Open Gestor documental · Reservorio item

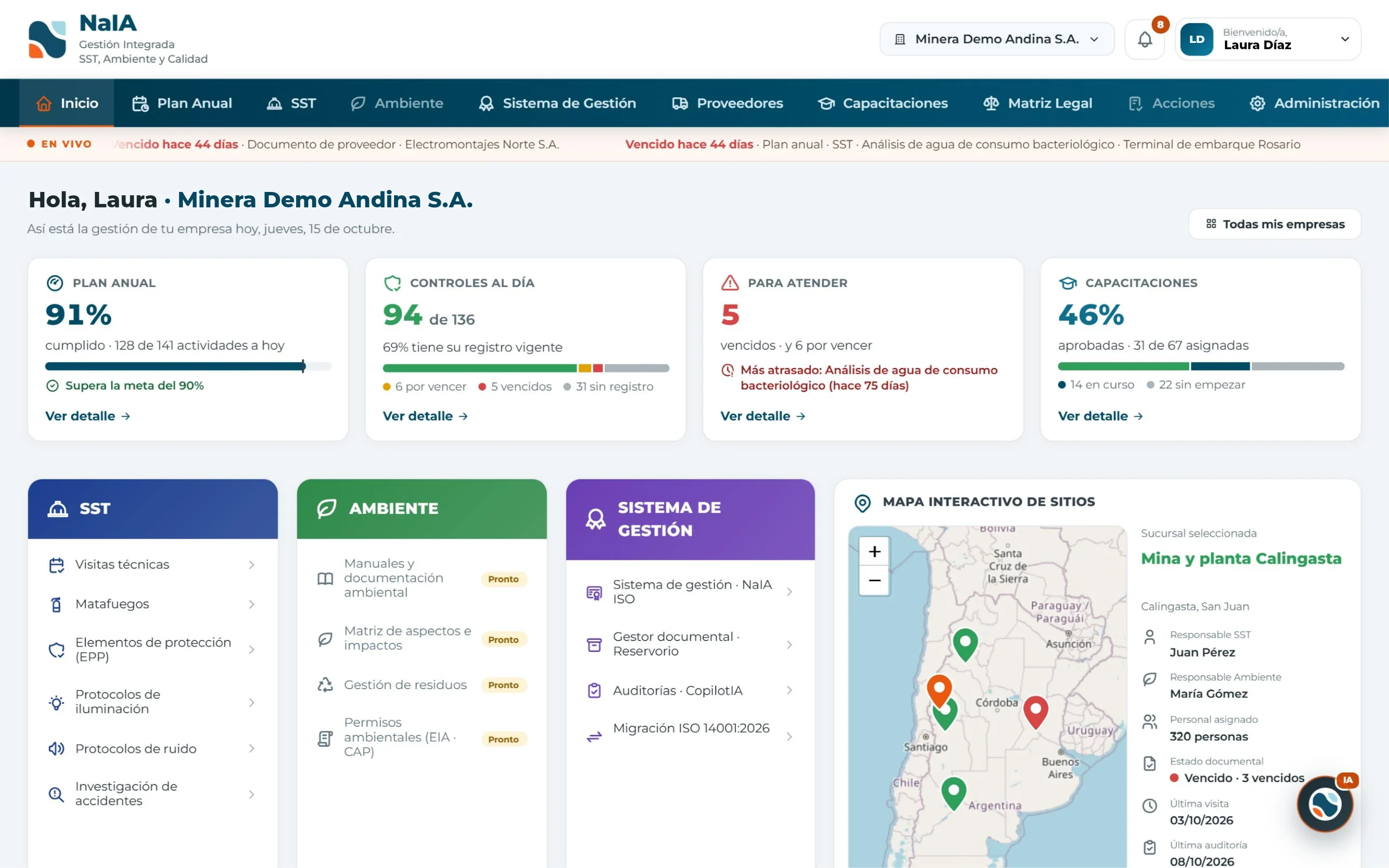[690, 644]
